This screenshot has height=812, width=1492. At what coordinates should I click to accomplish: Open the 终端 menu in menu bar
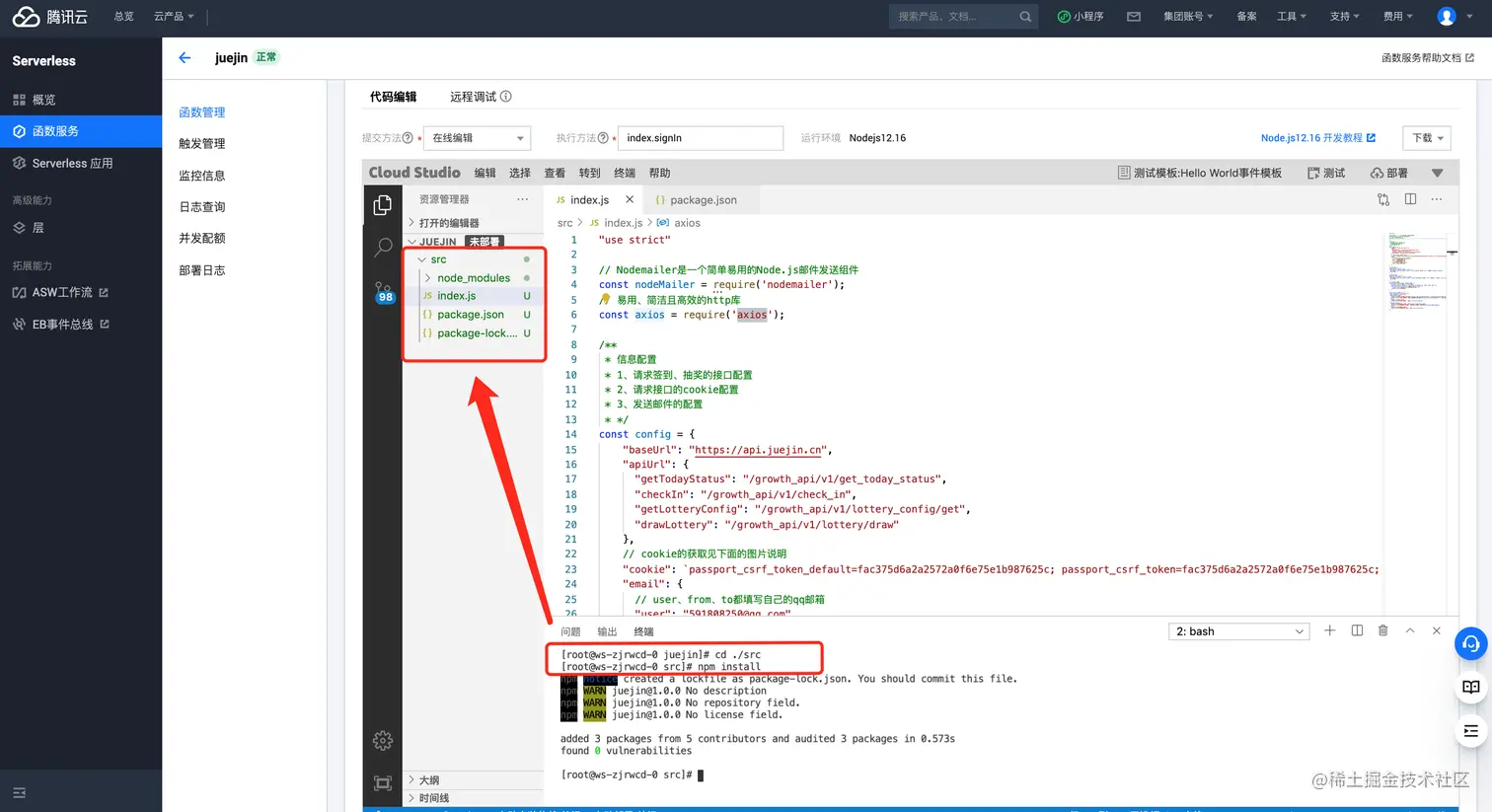[625, 173]
